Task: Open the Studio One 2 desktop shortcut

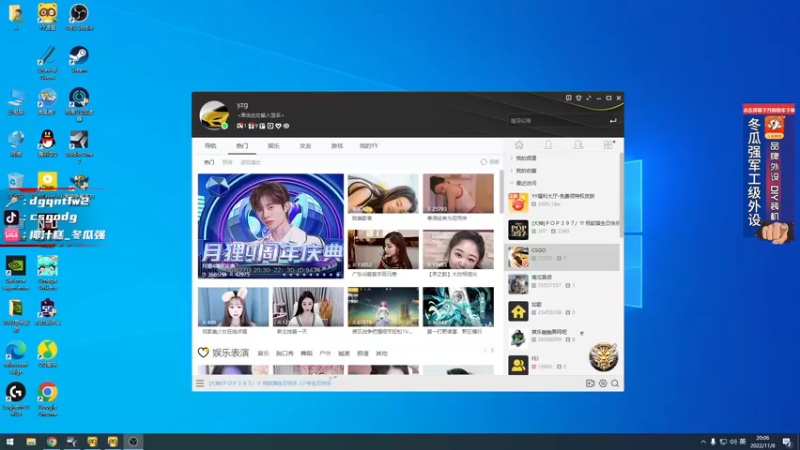Action: tap(79, 147)
